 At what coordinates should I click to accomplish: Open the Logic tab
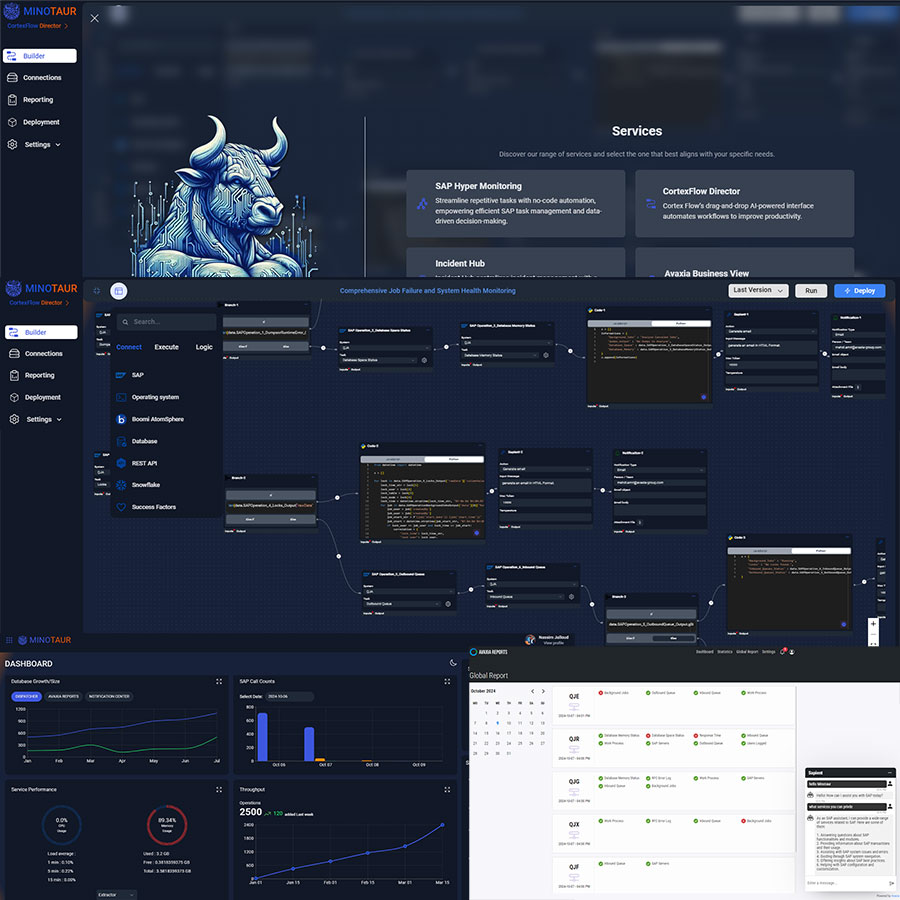[204, 347]
